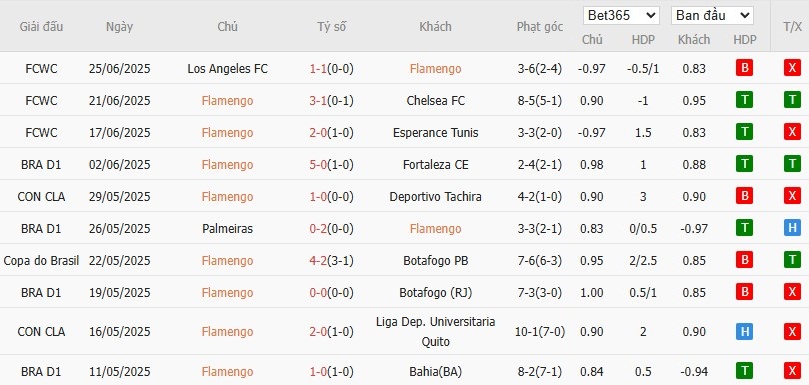
Task: Click blue H badge in Palmeiras row
Action: [792, 228]
